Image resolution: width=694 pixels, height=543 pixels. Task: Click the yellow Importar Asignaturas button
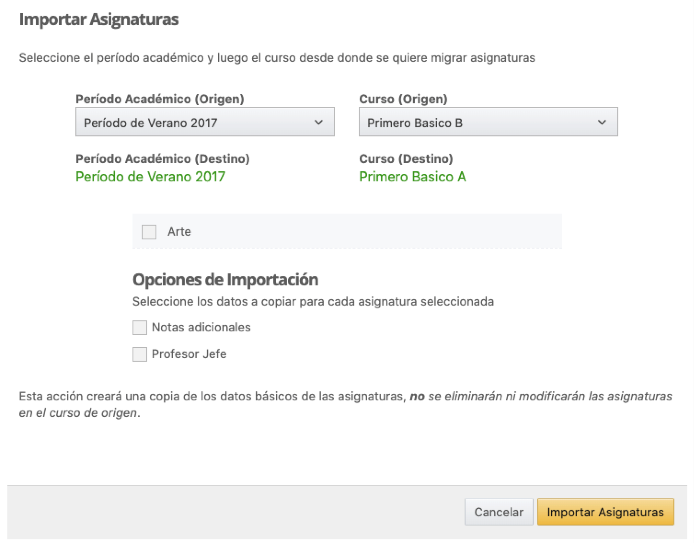(605, 512)
